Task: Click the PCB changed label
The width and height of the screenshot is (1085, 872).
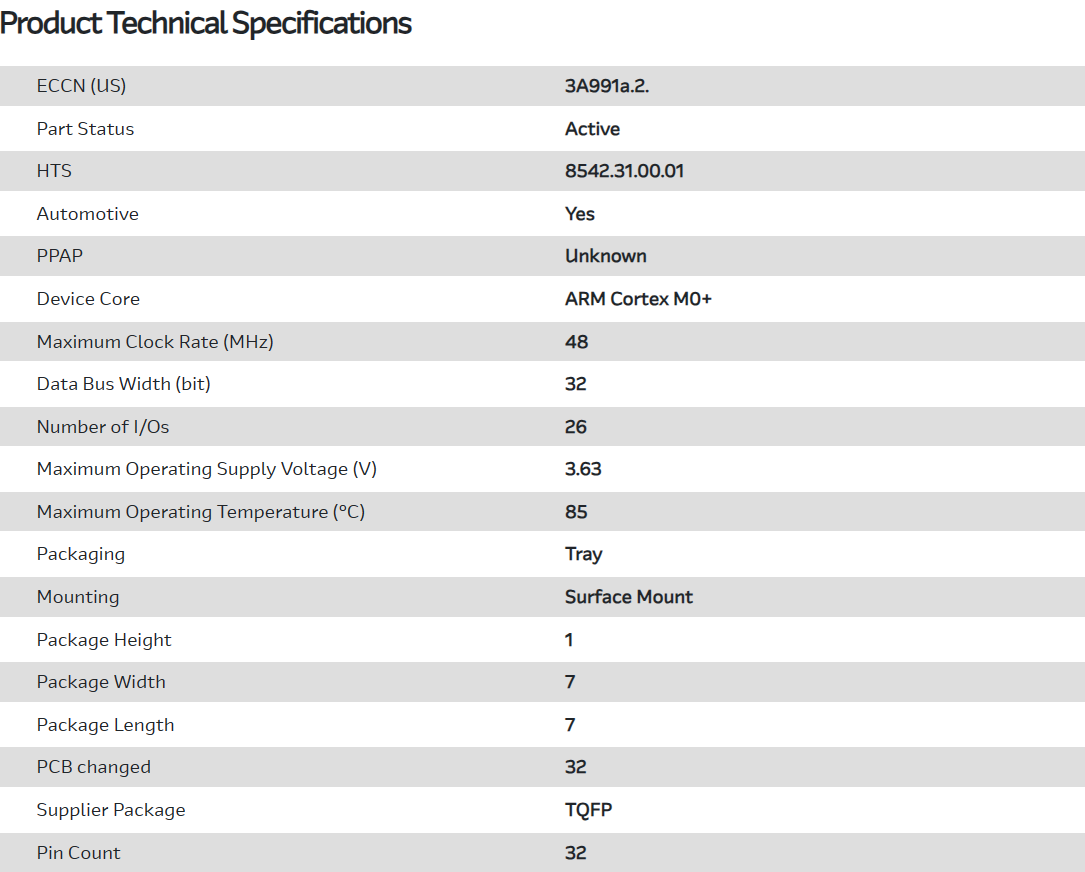Action: (x=94, y=767)
